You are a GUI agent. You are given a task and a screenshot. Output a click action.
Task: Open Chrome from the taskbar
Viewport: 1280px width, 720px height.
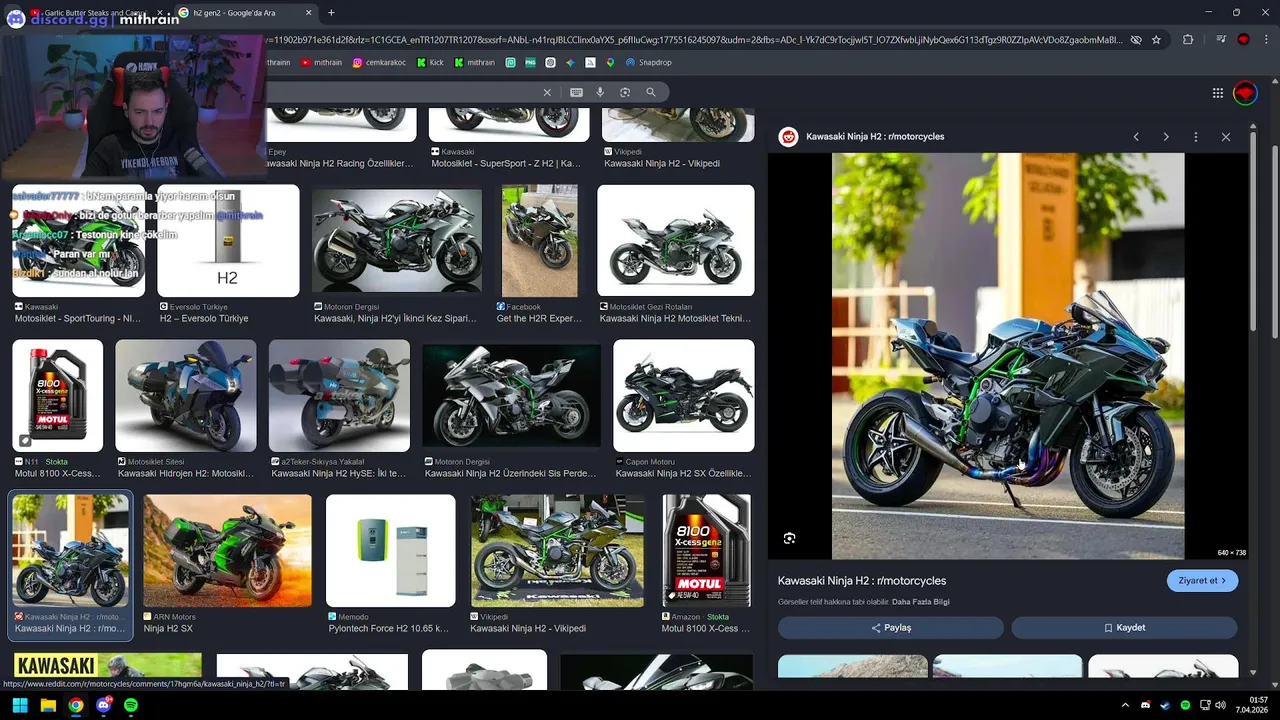pos(75,705)
